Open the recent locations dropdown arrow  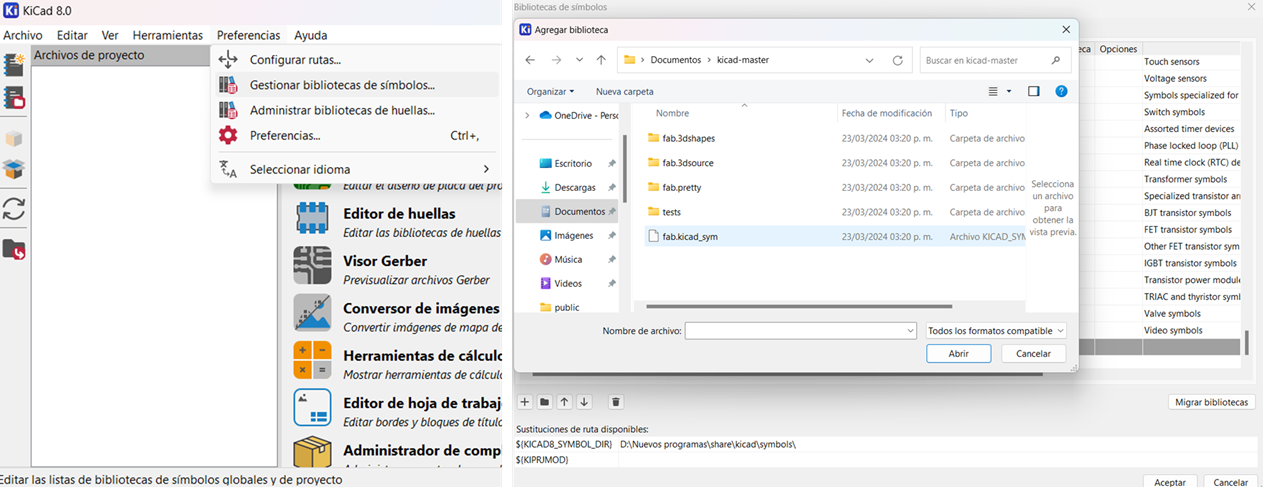579,60
